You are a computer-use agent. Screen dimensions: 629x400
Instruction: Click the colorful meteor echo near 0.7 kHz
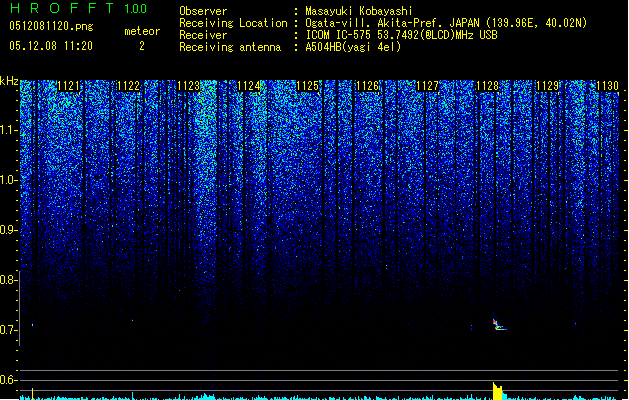click(x=499, y=324)
